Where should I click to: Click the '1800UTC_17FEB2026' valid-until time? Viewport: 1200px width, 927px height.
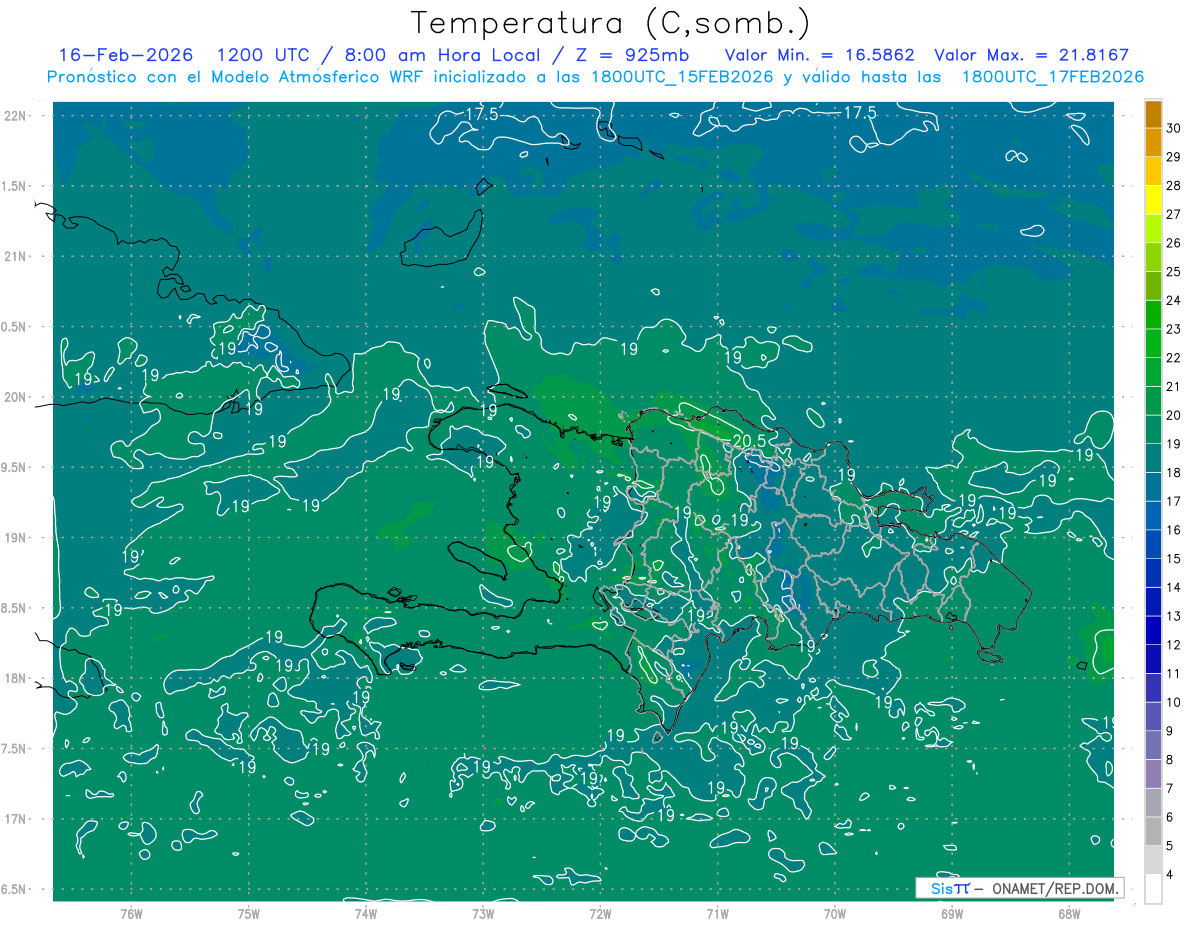[x=1053, y=77]
